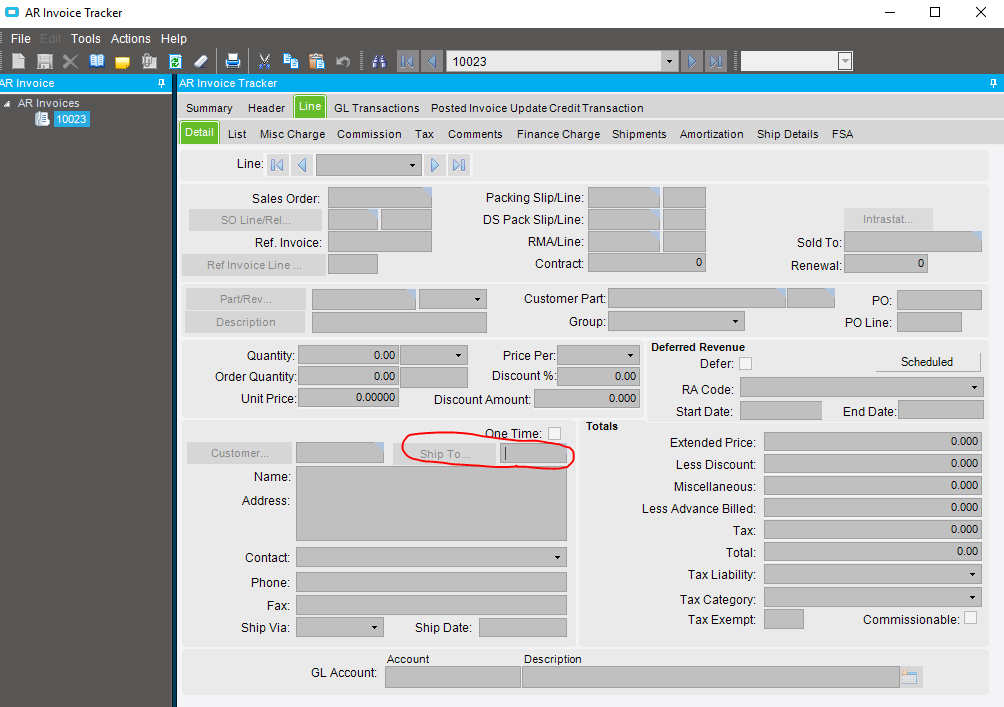
Task: Go to last invoice record arrow
Action: point(715,61)
